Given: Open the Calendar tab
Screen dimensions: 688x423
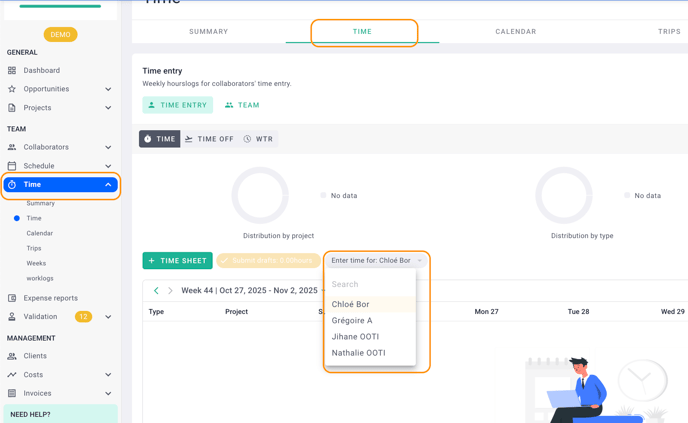Looking at the screenshot, I should (515, 32).
